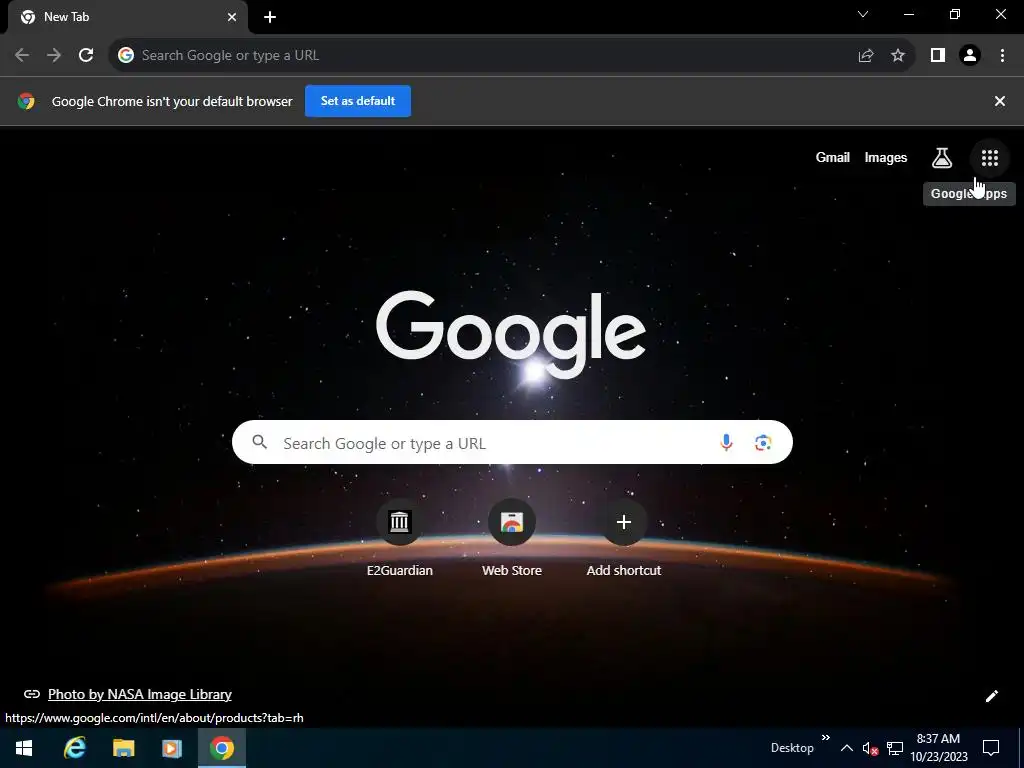Dismiss the default browser notification bar
The height and width of the screenshot is (768, 1024).
tap(999, 101)
